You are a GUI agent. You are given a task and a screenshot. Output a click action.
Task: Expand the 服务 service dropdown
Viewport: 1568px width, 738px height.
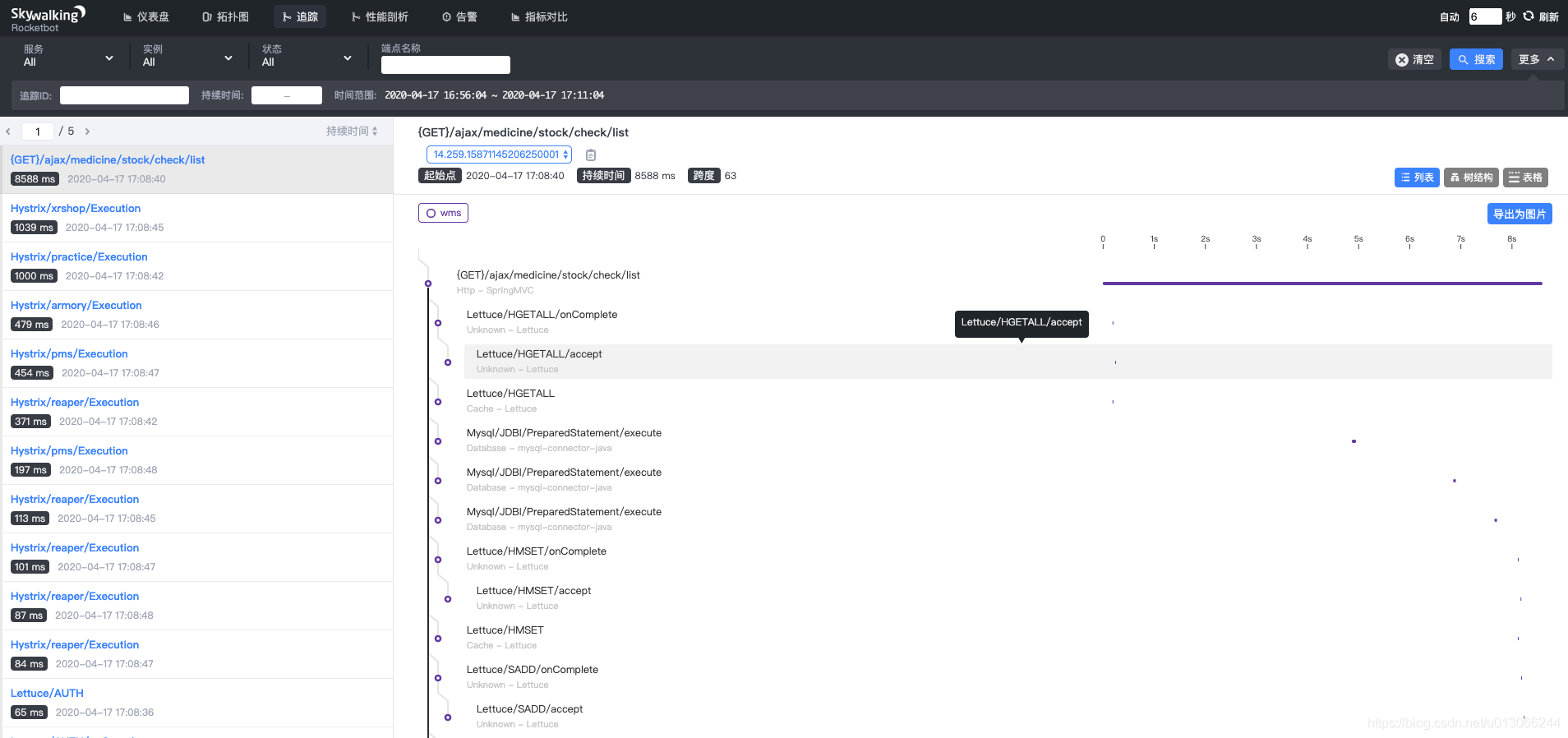coord(69,56)
